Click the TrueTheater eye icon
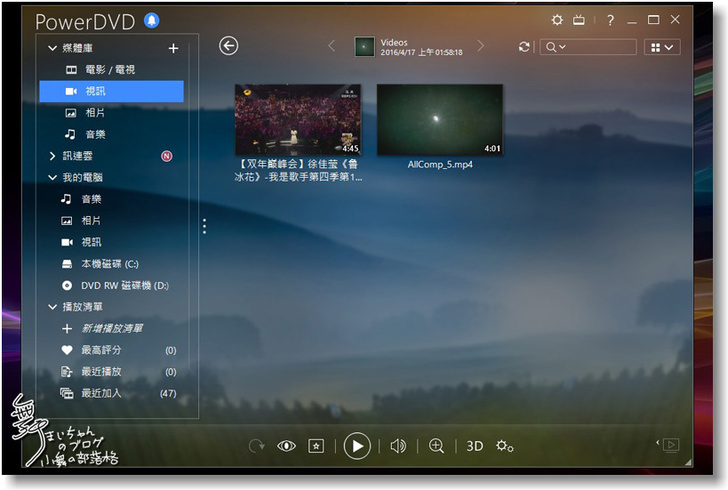The image size is (728, 490). coord(287,446)
